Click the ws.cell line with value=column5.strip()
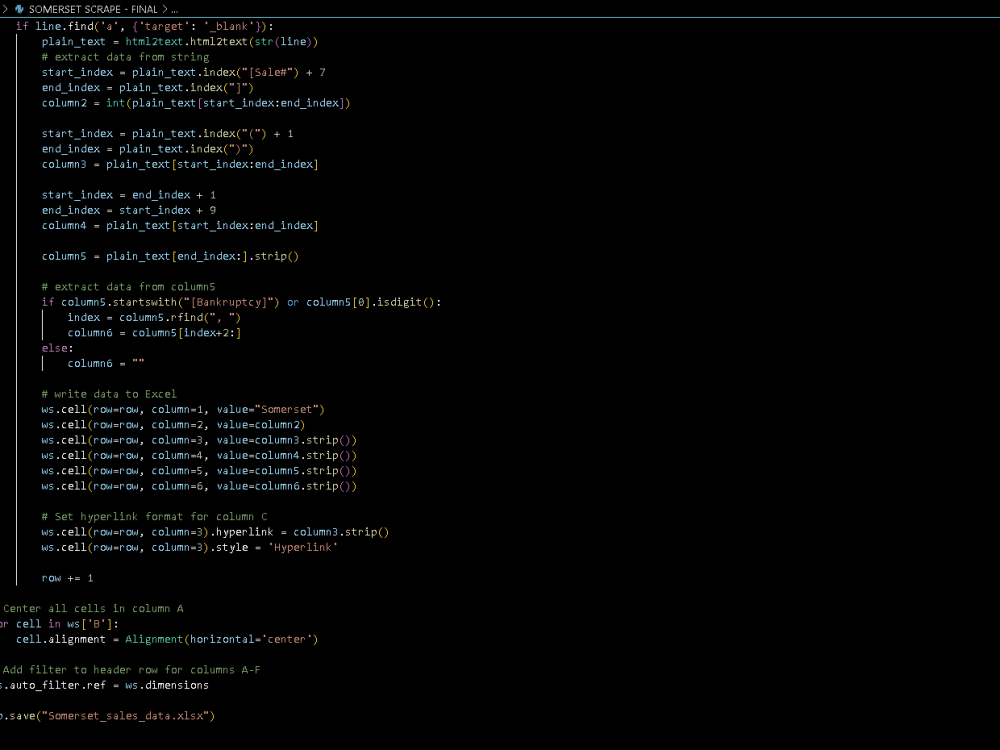 (199, 470)
